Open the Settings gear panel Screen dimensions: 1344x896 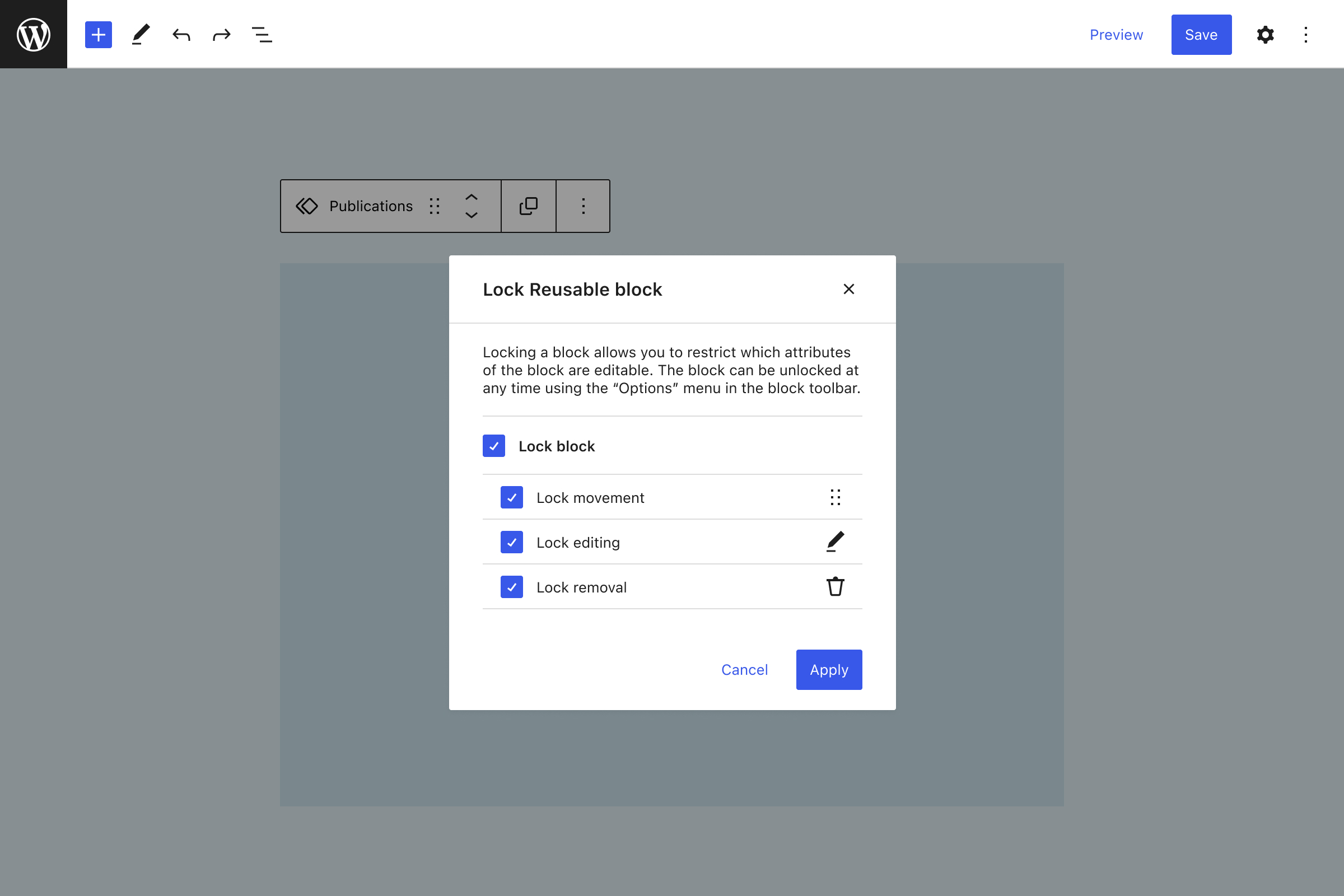click(1265, 35)
